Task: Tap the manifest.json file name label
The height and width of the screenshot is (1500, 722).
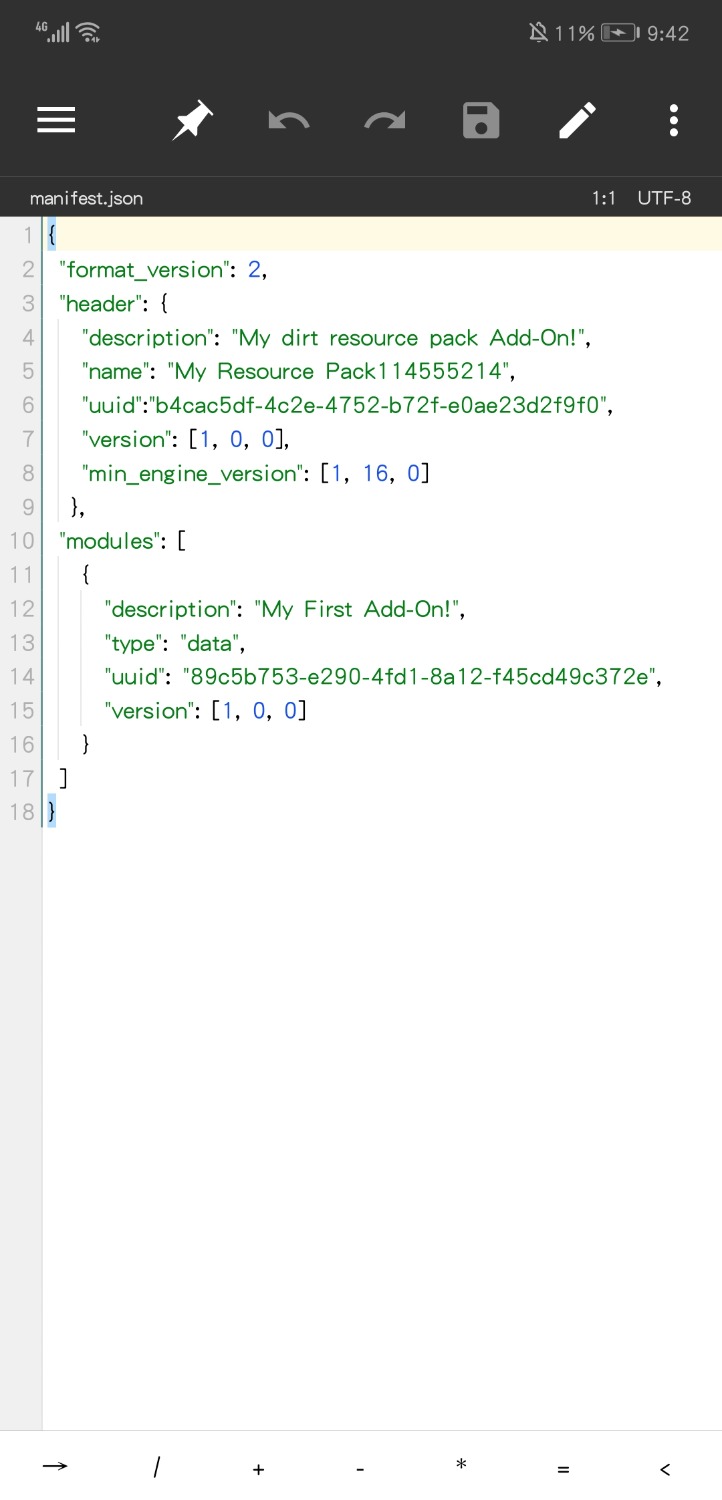Action: tap(86, 198)
